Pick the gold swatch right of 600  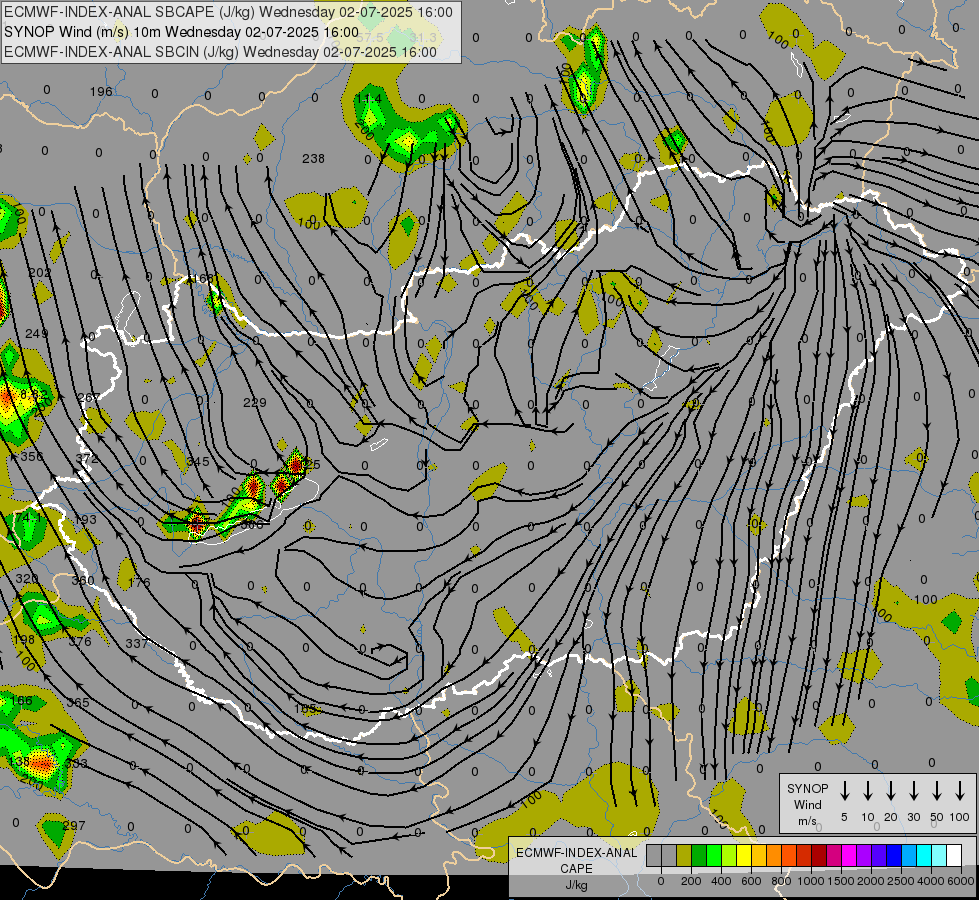pyautogui.click(x=759, y=856)
